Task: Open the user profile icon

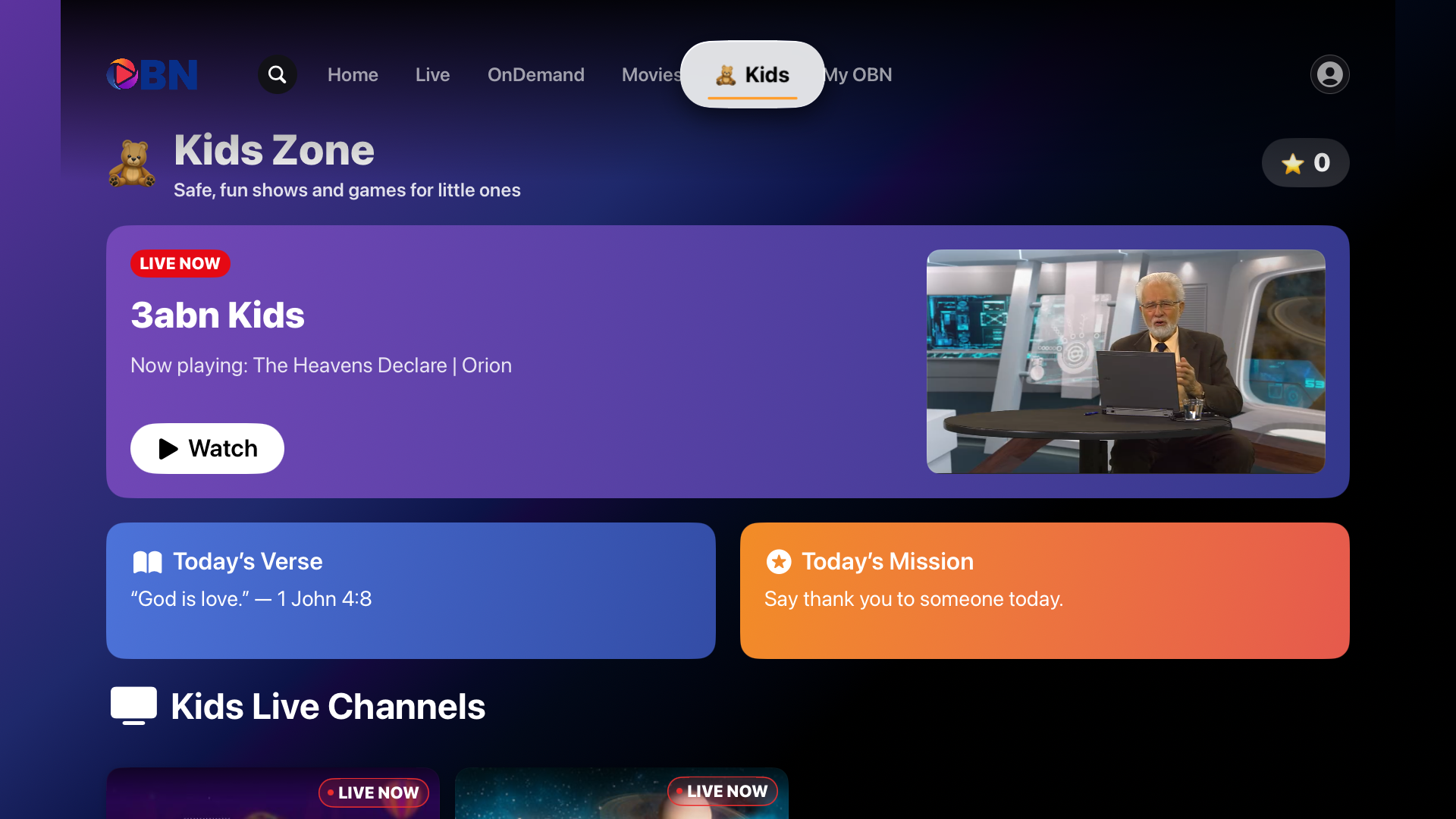Action: 1329,74
